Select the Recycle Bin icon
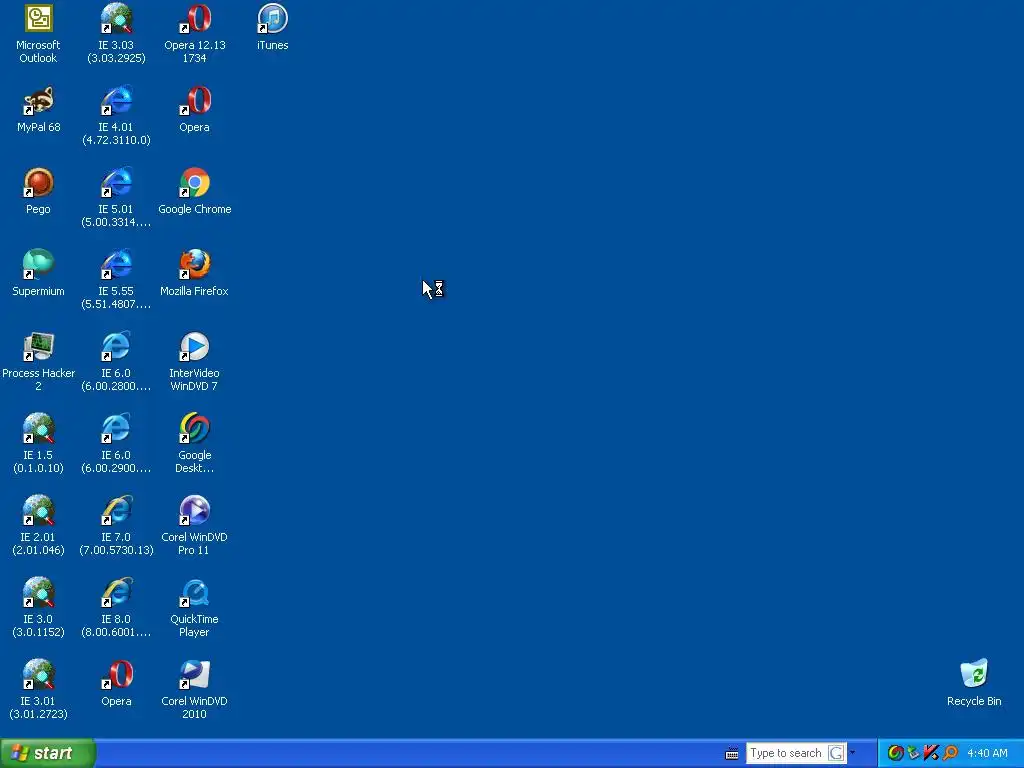The width and height of the screenshot is (1024, 768). pyautogui.click(x=974, y=675)
